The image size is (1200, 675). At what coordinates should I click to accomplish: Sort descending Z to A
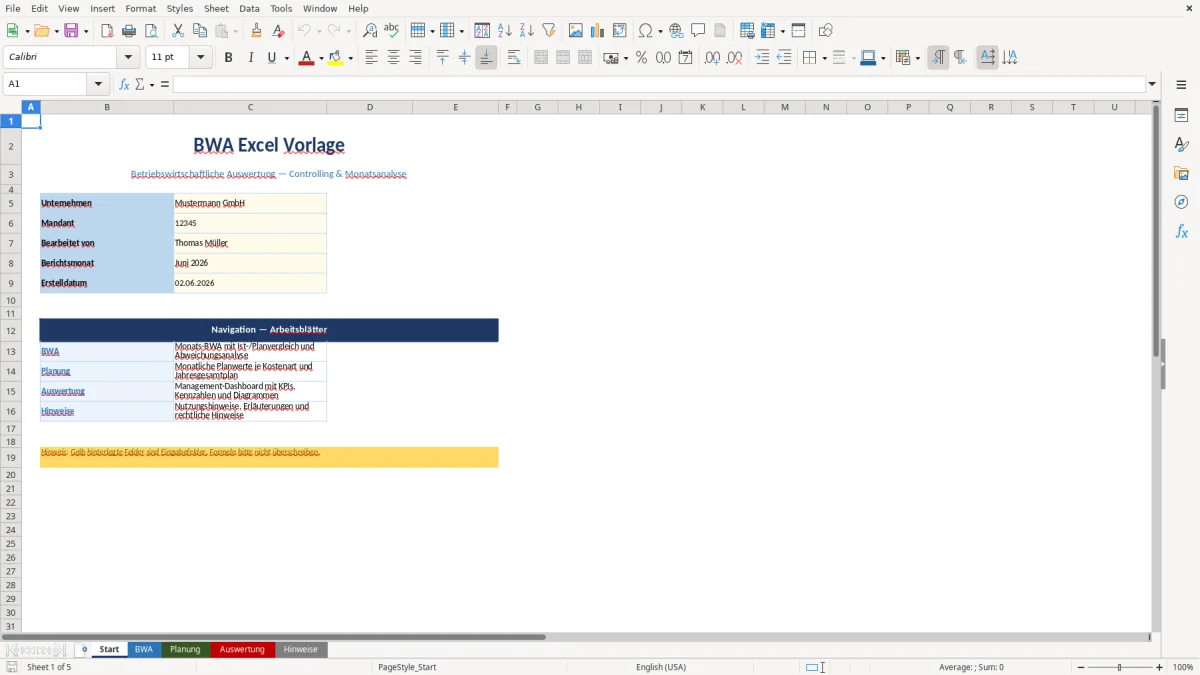(527, 31)
